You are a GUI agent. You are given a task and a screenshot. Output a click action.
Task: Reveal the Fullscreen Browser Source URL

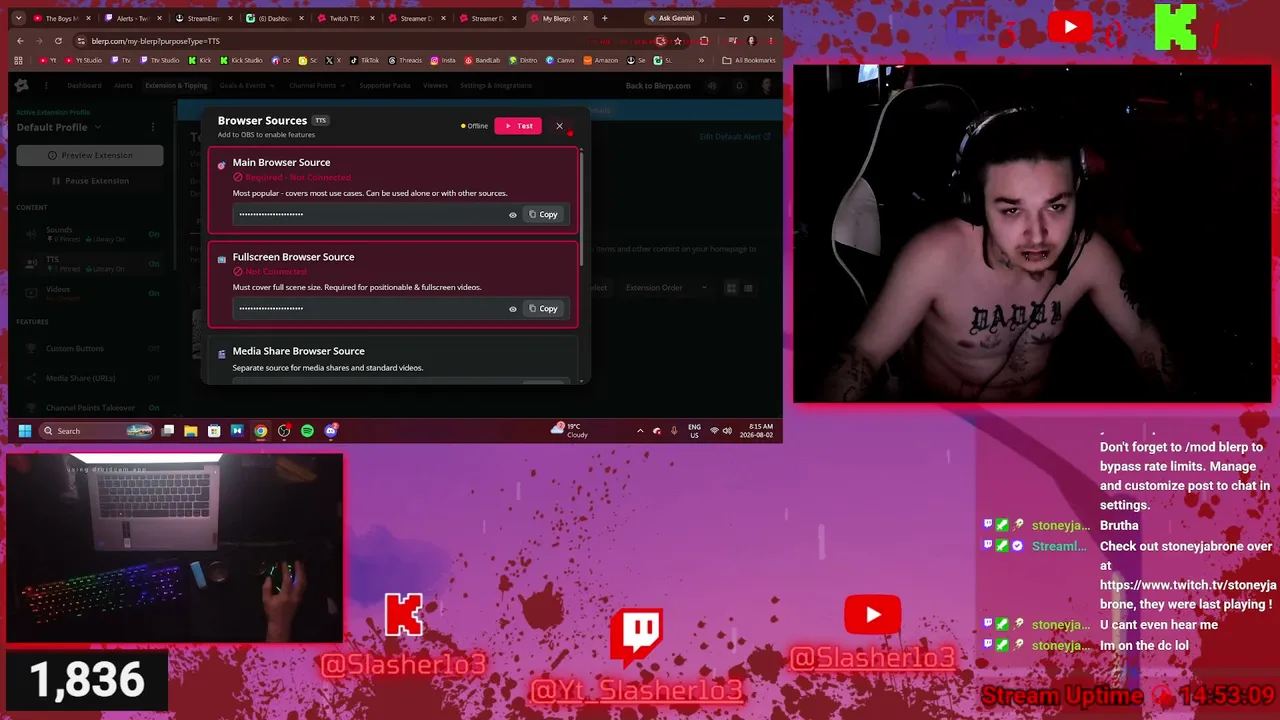[513, 309]
